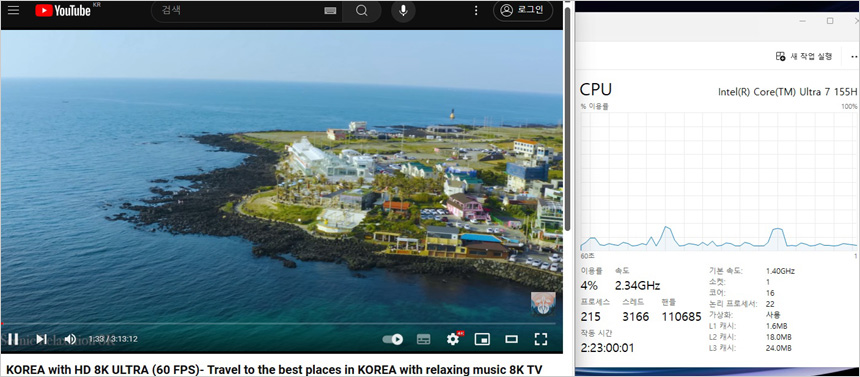Go to YouTube home via logo
This screenshot has width=860, height=377.
pyautogui.click(x=63, y=10)
